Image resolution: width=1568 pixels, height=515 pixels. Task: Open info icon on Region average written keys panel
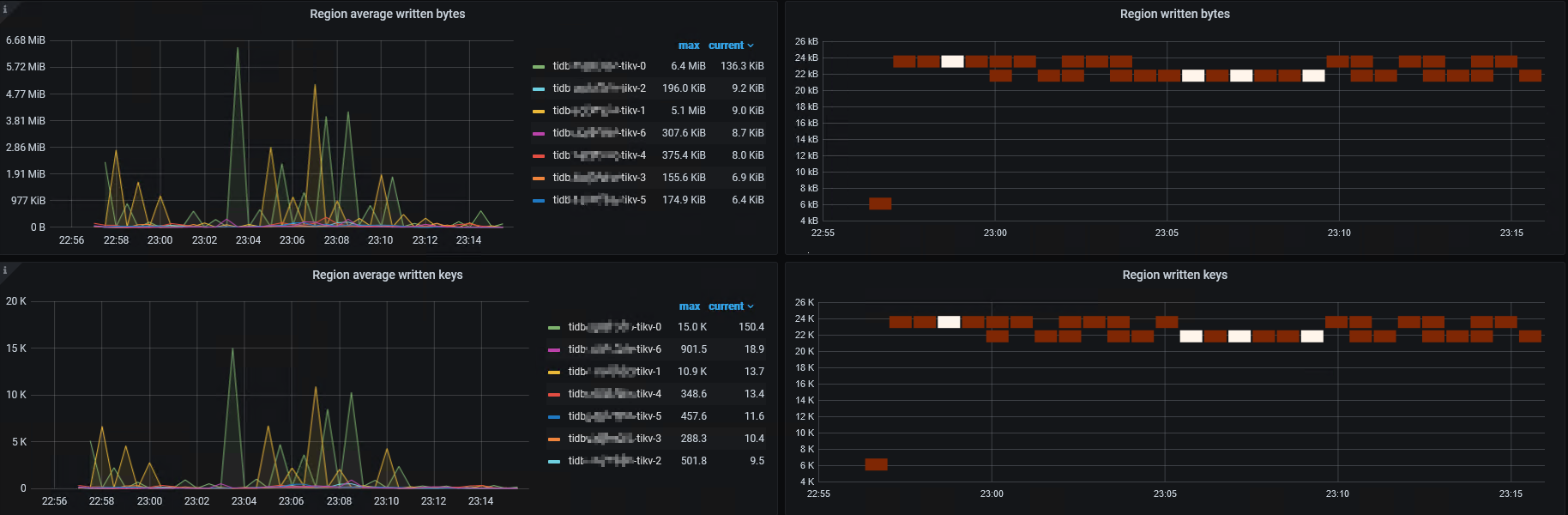(x=4, y=270)
